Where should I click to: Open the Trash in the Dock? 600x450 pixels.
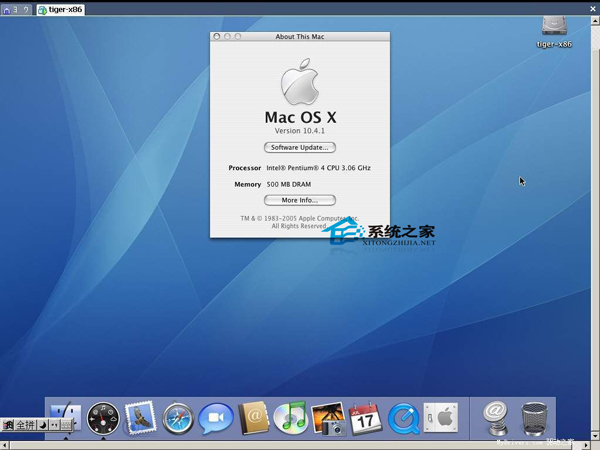535,417
